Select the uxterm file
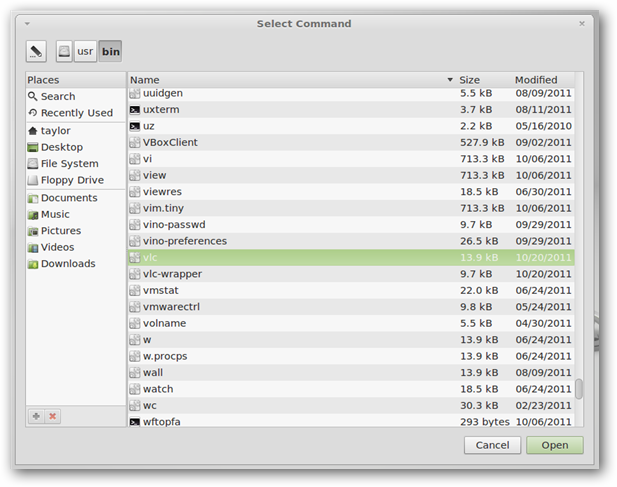 [351, 110]
